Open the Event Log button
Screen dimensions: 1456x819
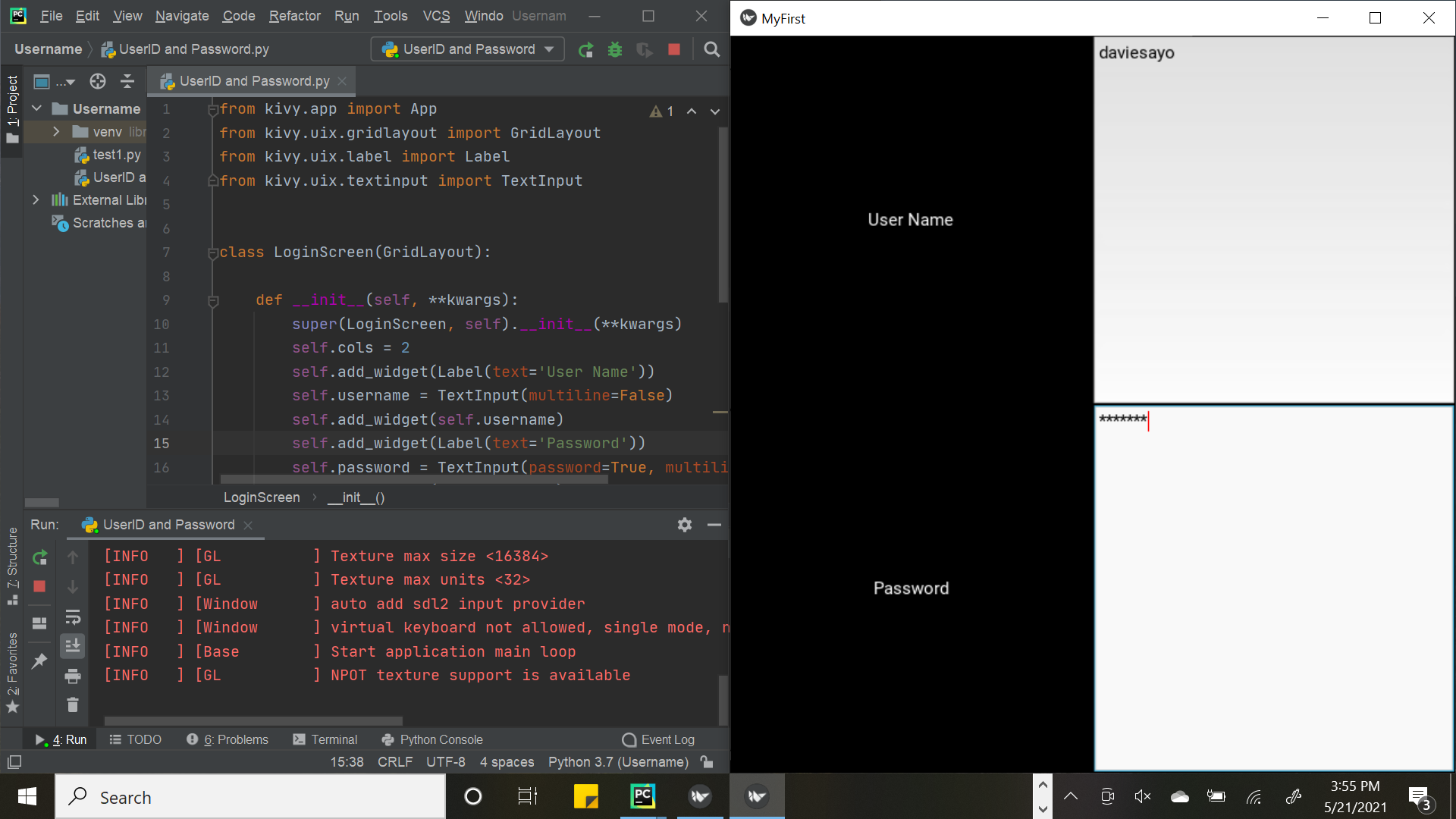click(x=657, y=739)
